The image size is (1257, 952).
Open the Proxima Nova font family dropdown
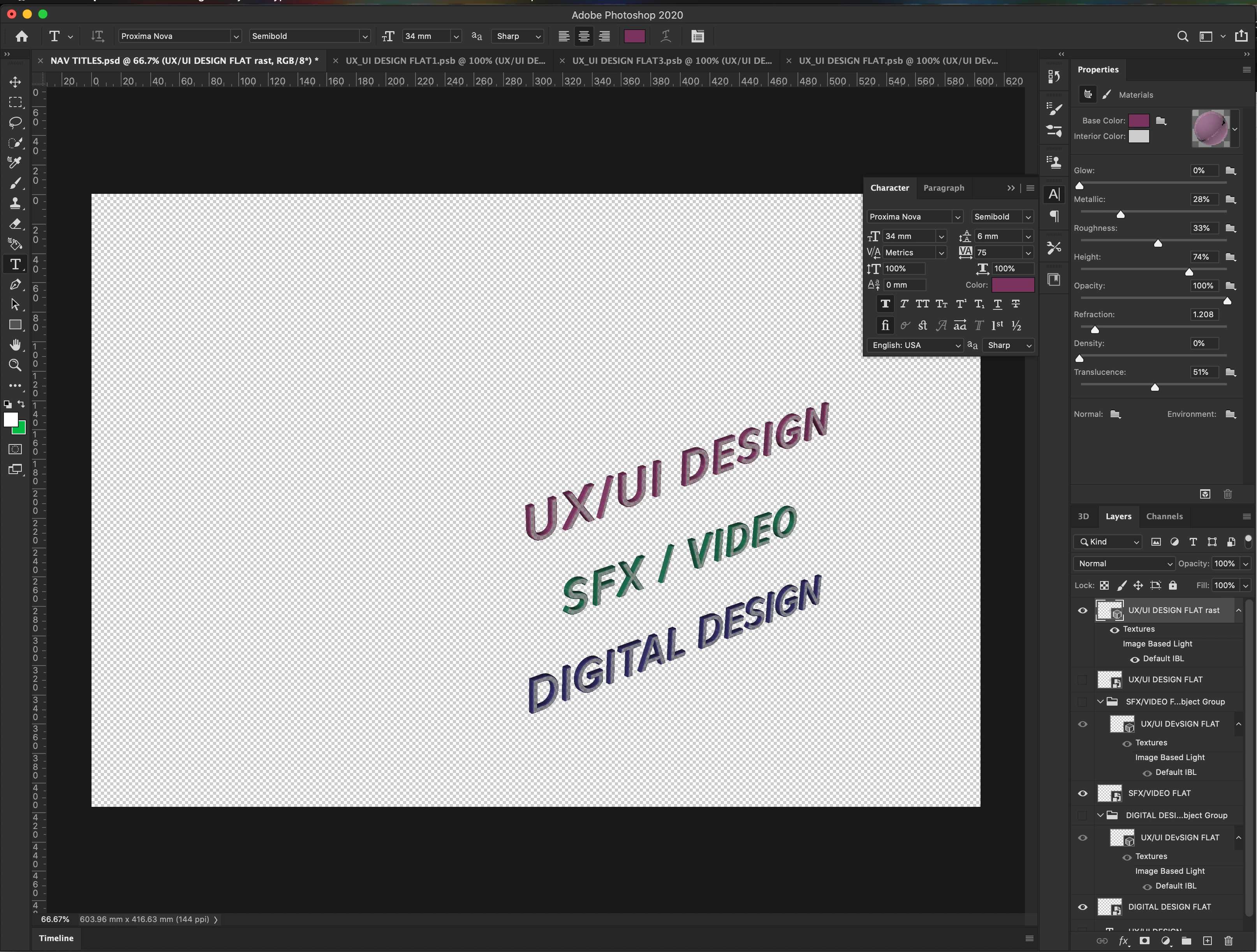pos(236,36)
